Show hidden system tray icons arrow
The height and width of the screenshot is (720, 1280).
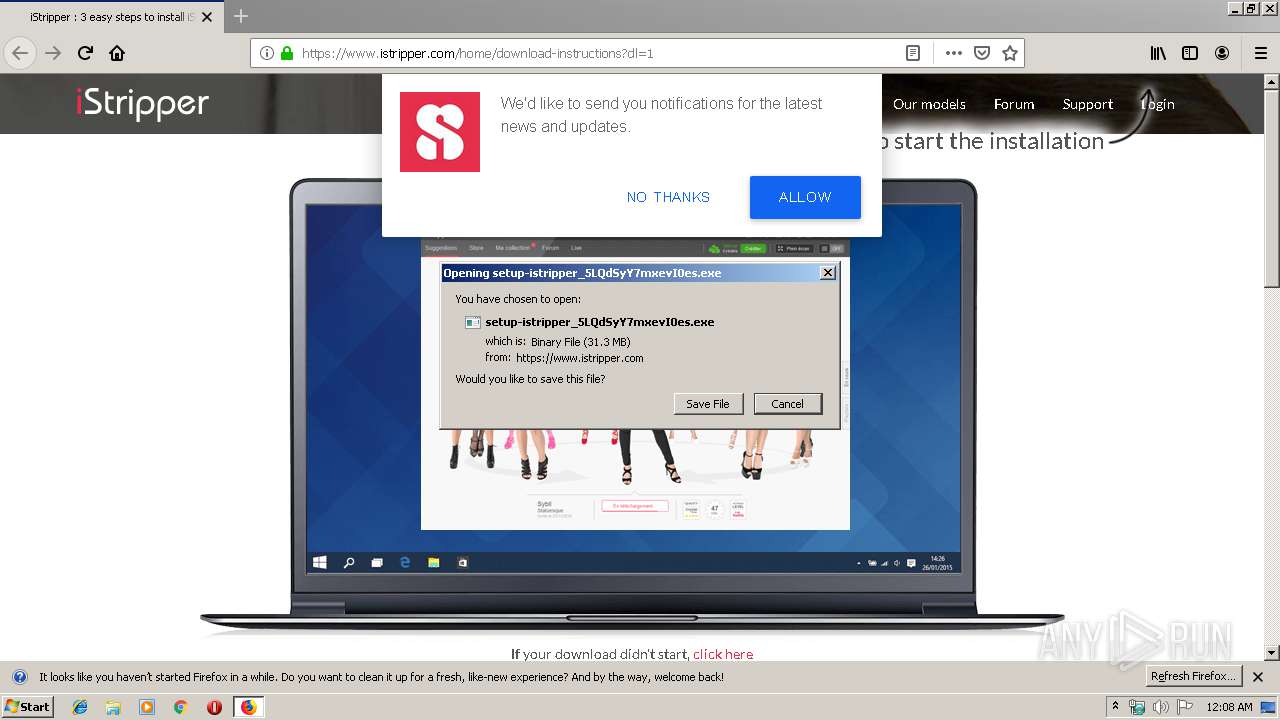click(x=1115, y=707)
